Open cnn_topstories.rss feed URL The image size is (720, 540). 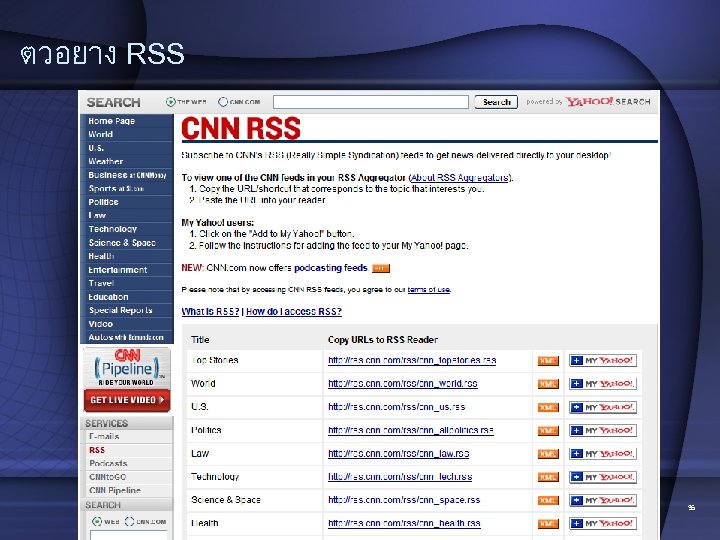412,360
